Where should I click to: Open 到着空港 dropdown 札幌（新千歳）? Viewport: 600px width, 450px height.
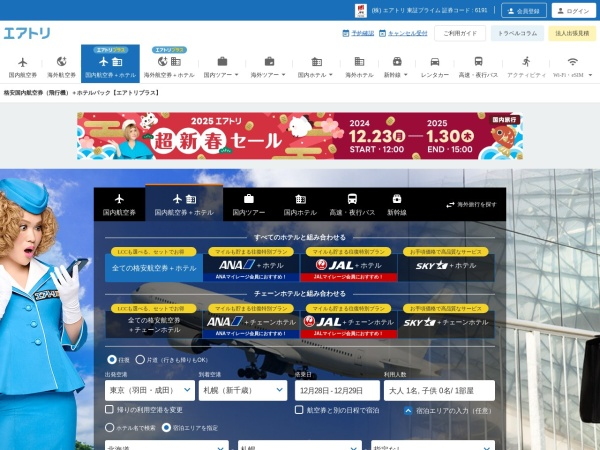pyautogui.click(x=243, y=390)
